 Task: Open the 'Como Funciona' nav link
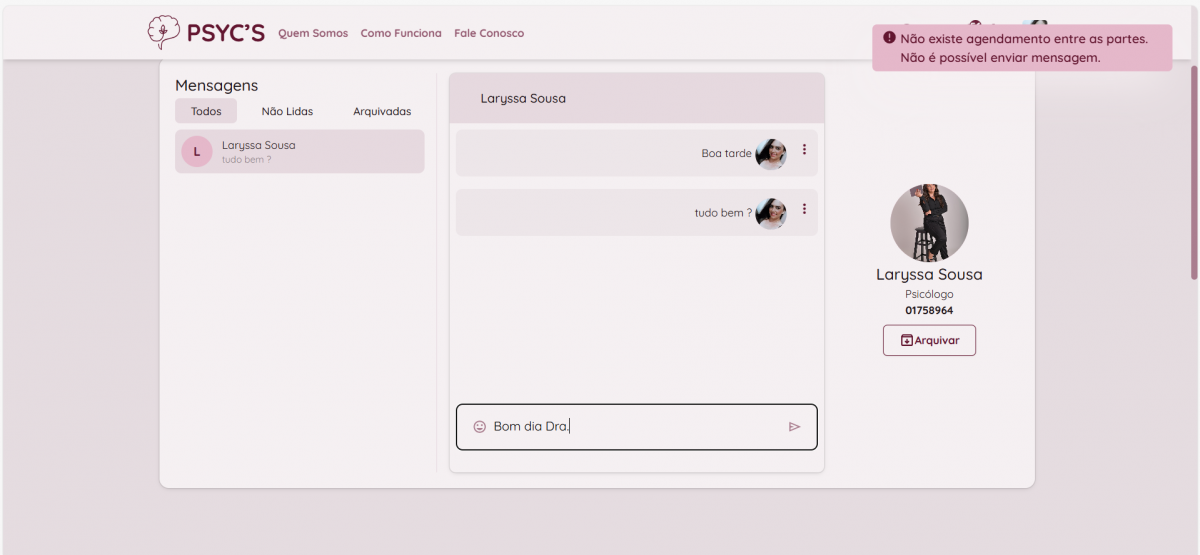point(401,33)
